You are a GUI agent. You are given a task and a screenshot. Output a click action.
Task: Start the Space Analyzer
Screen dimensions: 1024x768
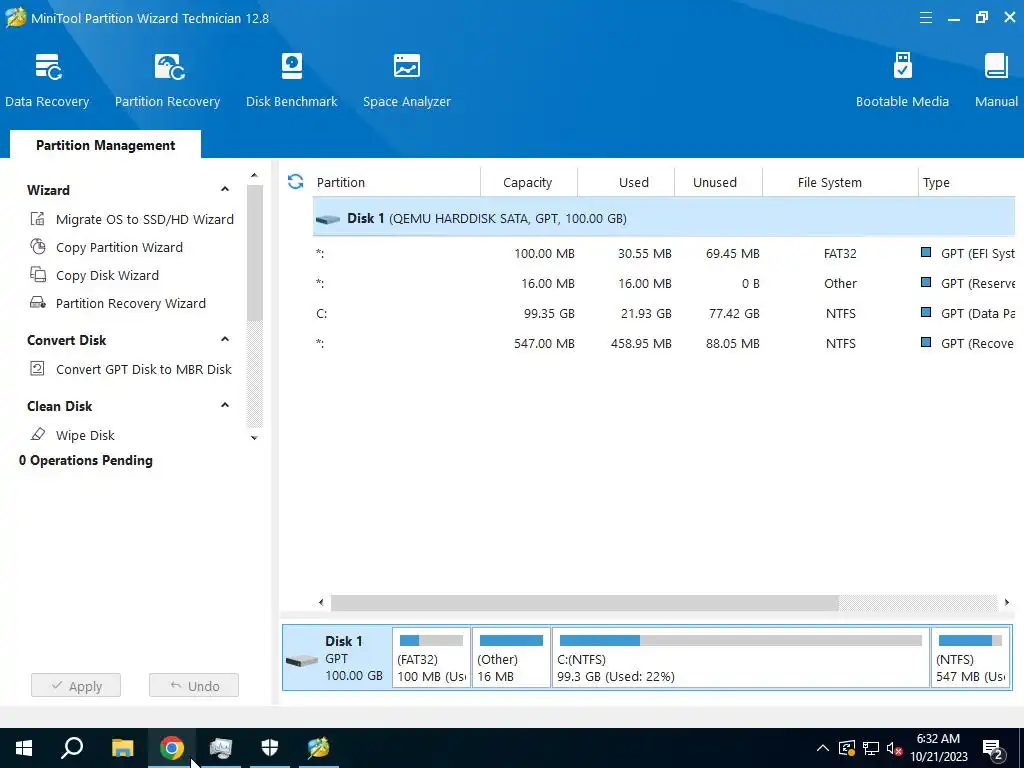pos(406,80)
